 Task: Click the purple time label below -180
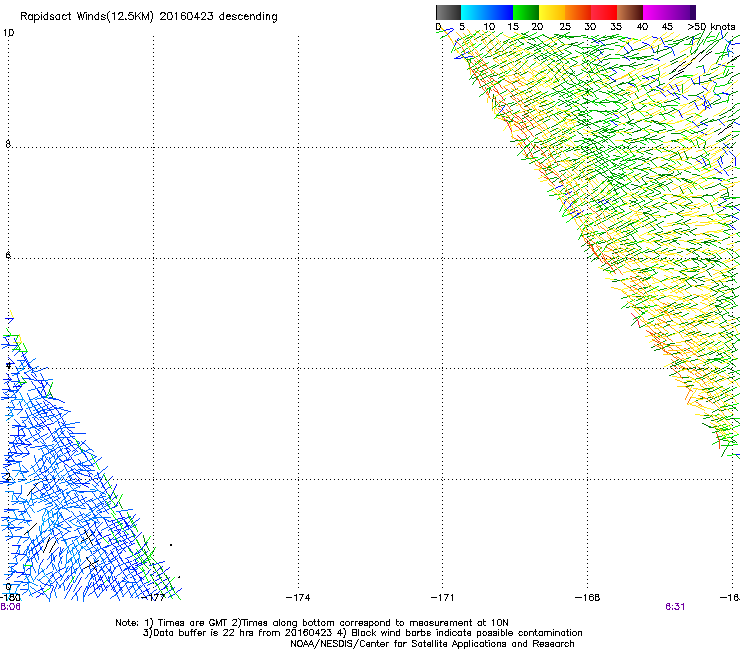(x=10, y=607)
